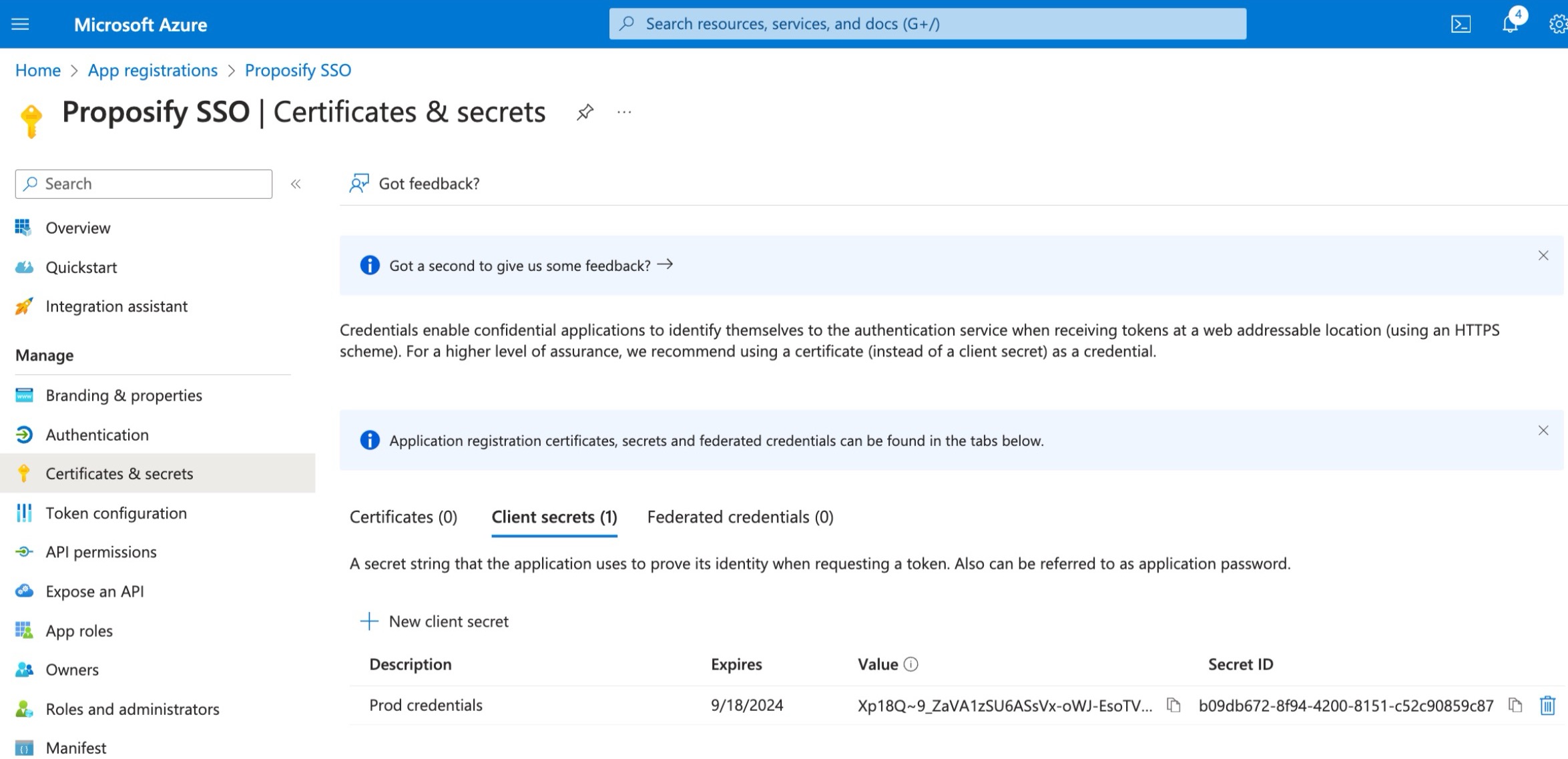The image size is (1568, 759).
Task: Open Overview in the sidebar
Action: (x=78, y=228)
